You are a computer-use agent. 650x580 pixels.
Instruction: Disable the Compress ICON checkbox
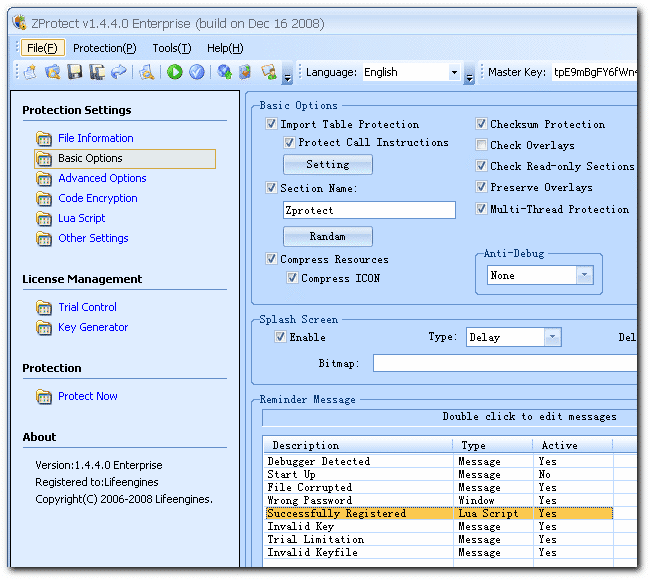[x=293, y=279]
